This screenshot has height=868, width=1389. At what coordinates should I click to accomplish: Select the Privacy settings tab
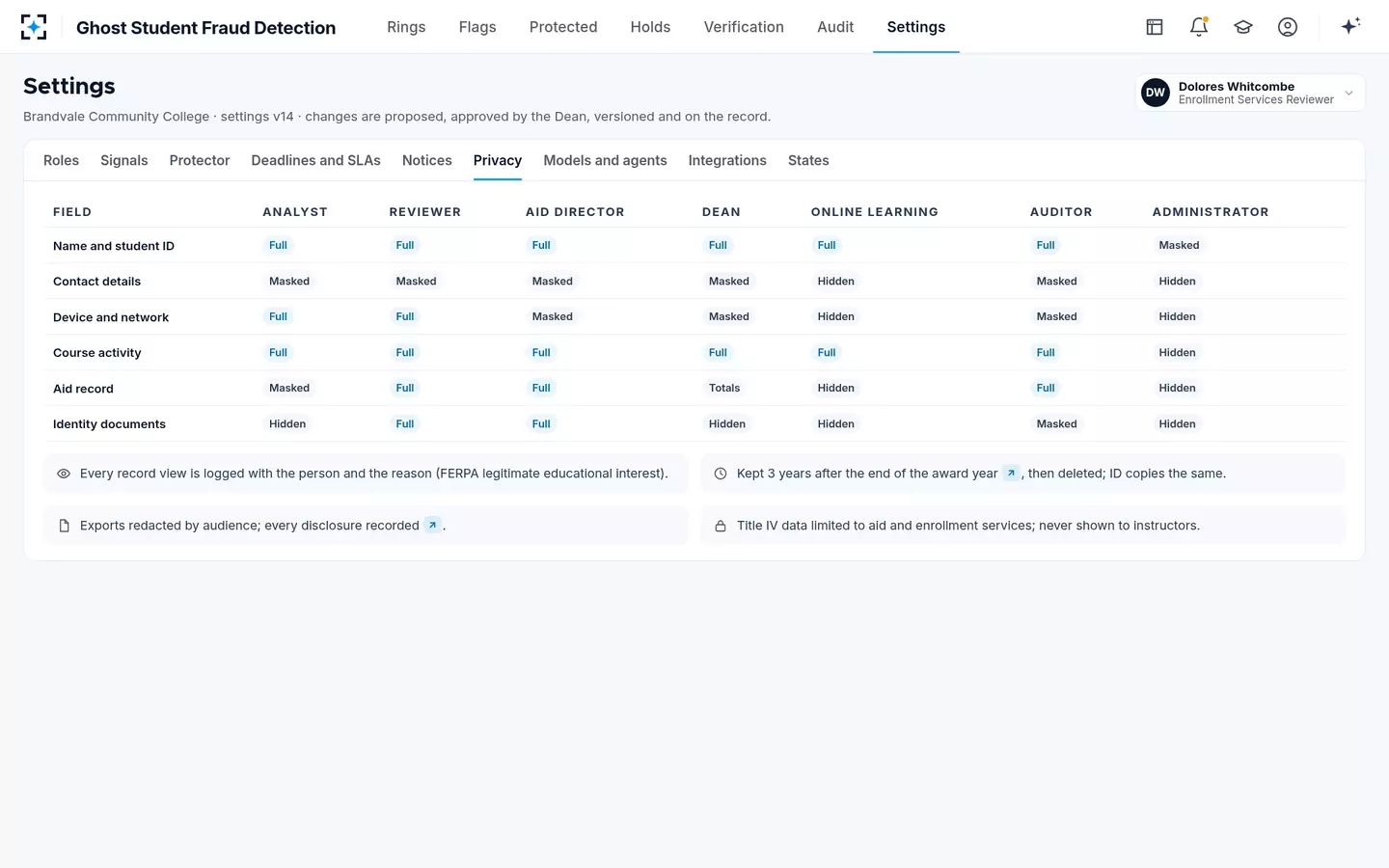(498, 160)
